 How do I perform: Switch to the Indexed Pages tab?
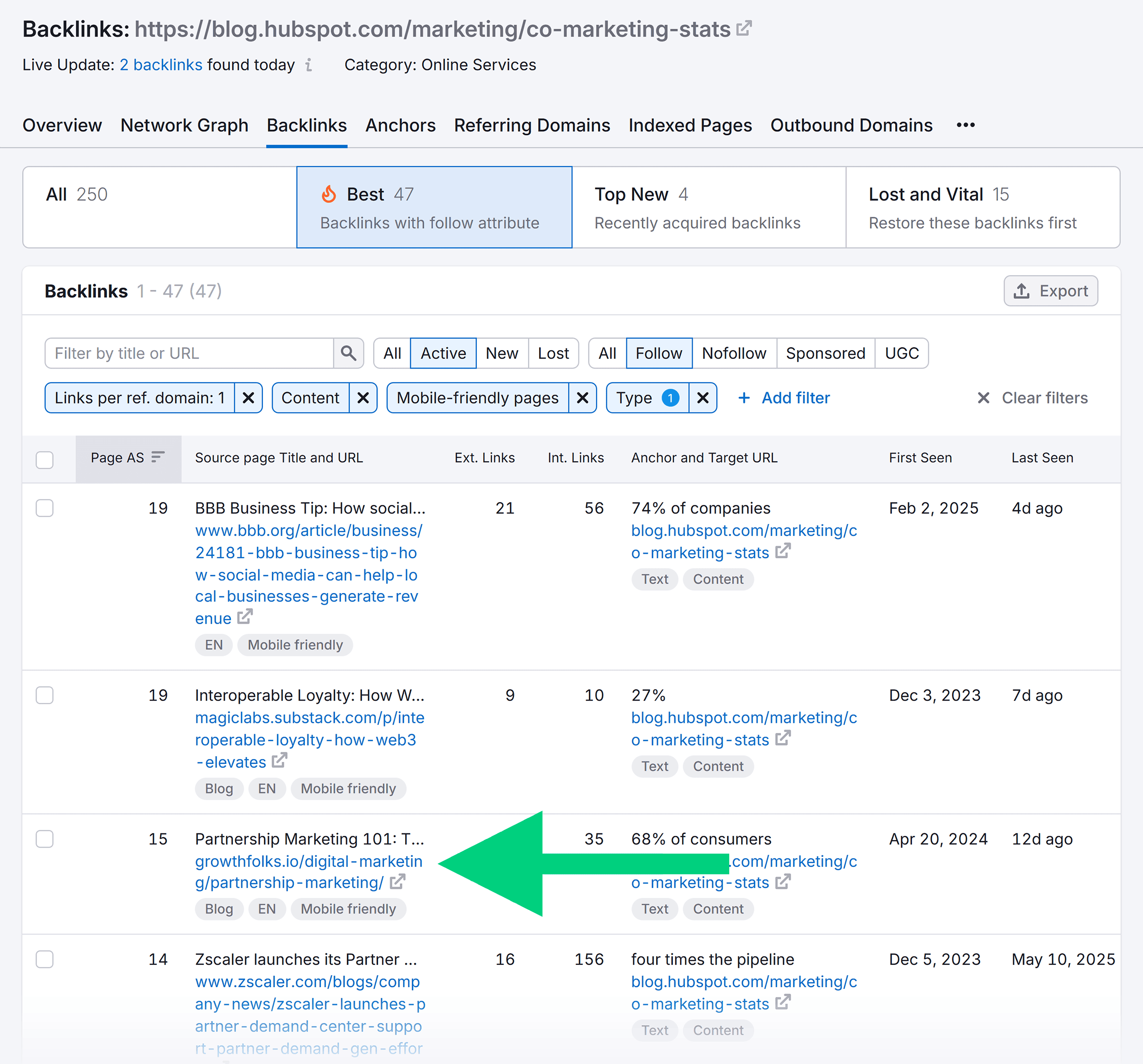pyautogui.click(x=690, y=125)
